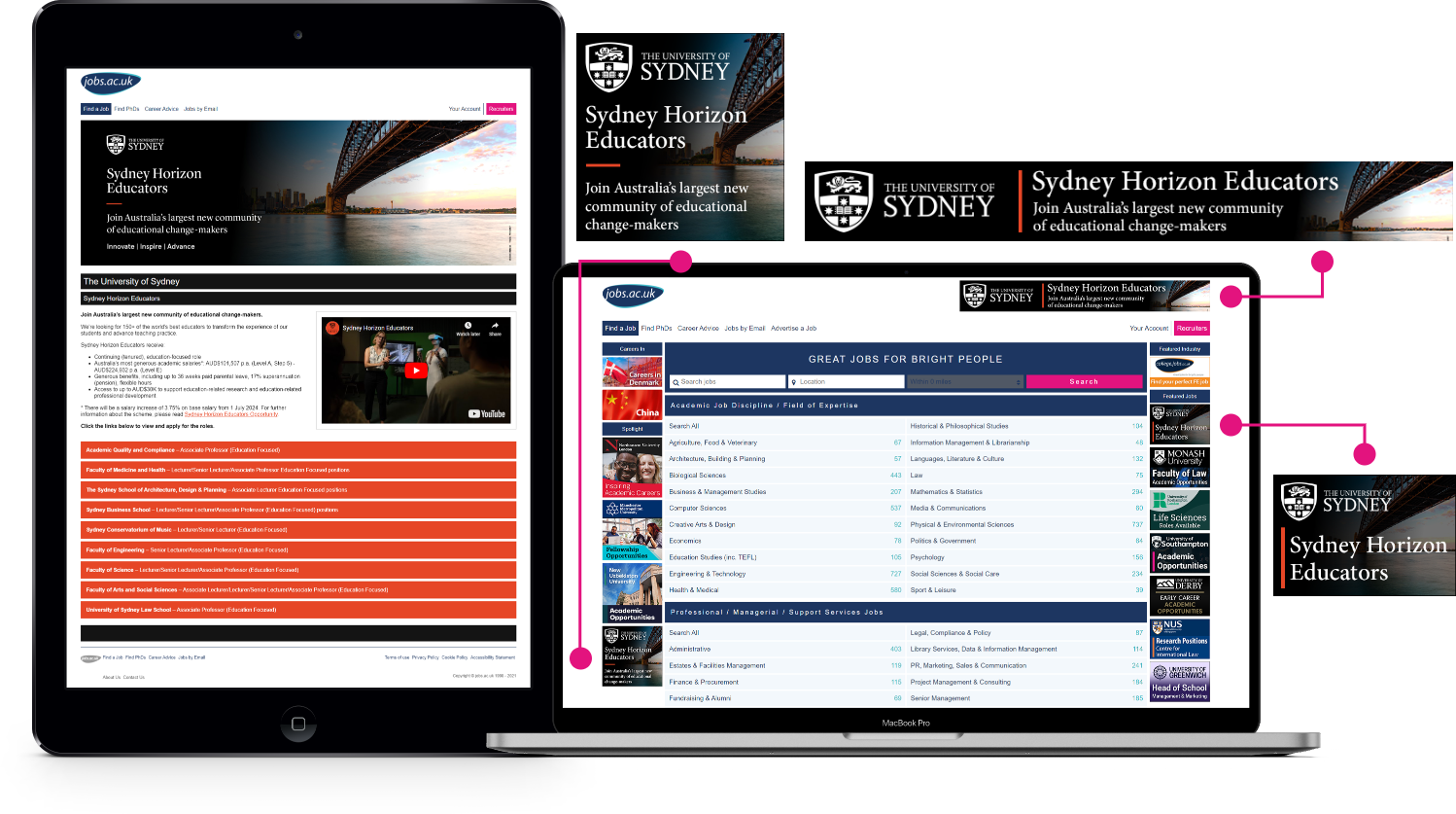Image resolution: width=1456 pixels, height=814 pixels.
Task: Open the NUS Research Positions ad
Action: click(x=1180, y=638)
